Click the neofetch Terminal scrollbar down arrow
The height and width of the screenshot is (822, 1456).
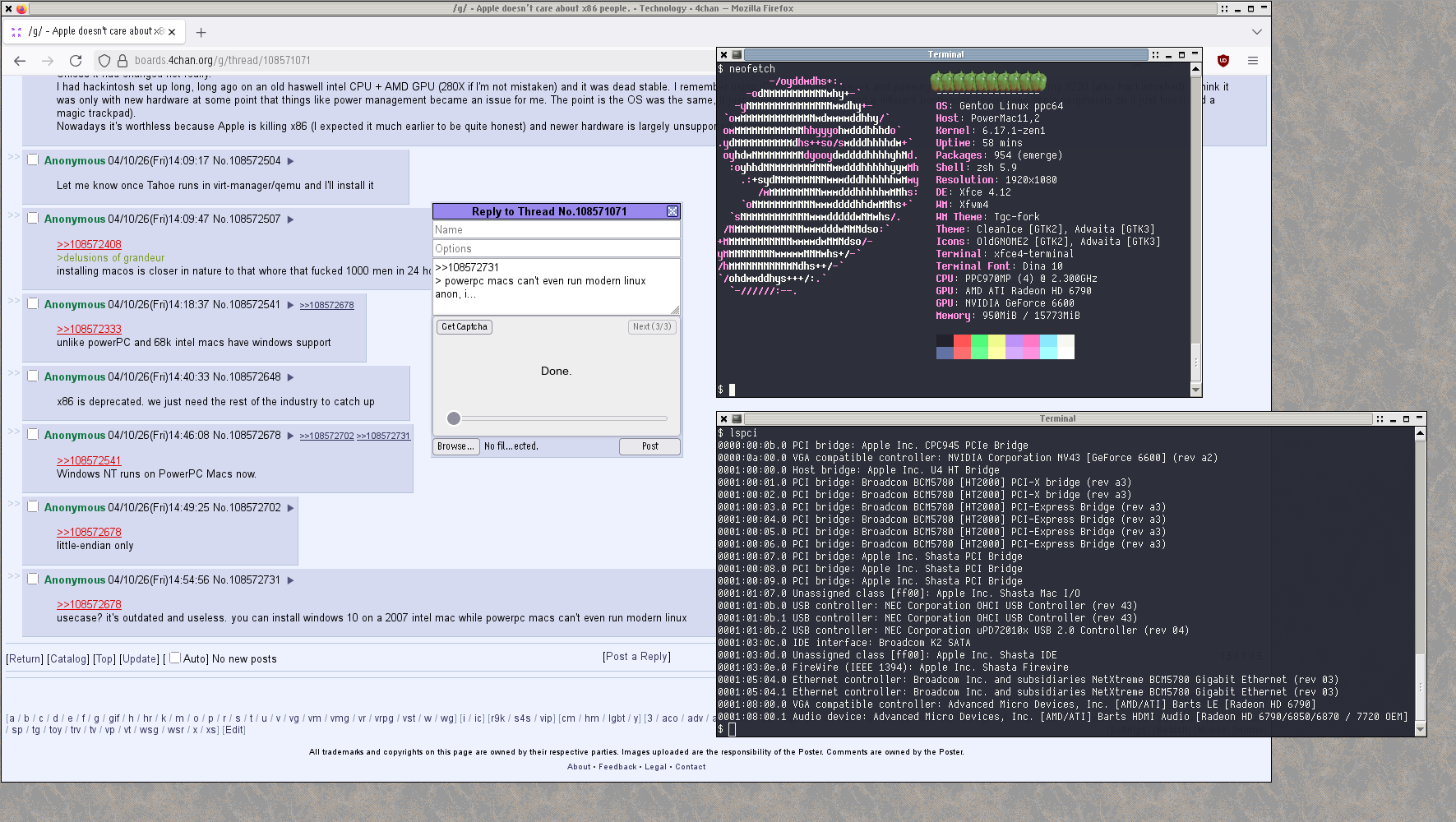[1196, 390]
